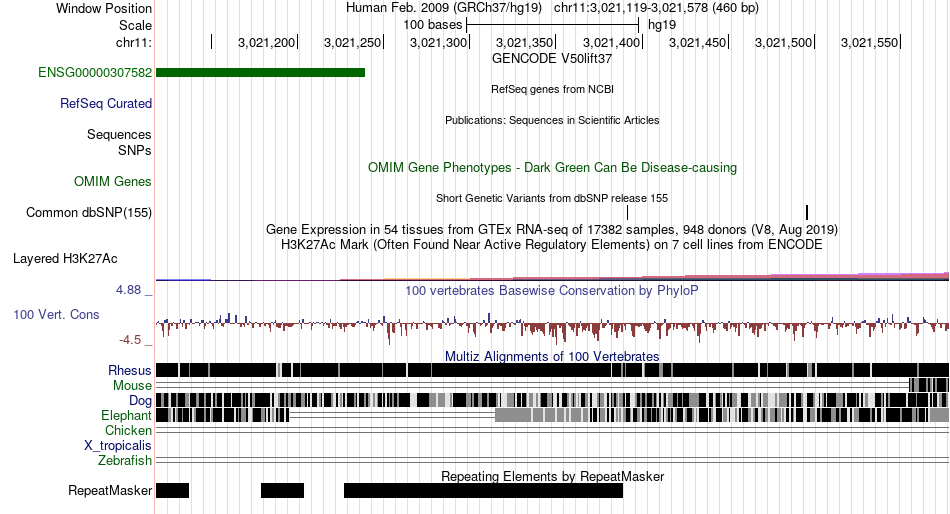Click the Dog alignment row label
Screen dimensions: 950x514
(140, 401)
